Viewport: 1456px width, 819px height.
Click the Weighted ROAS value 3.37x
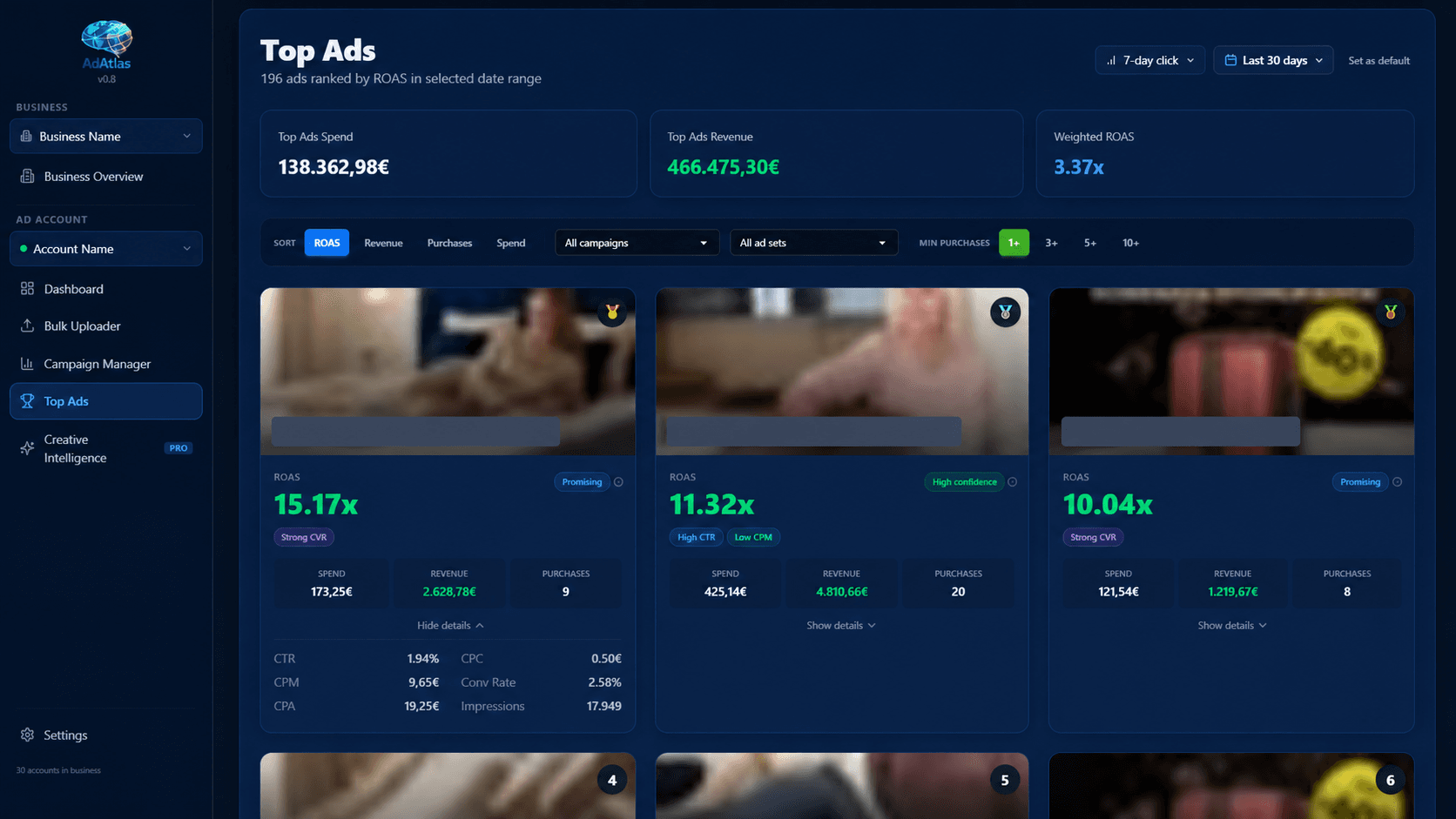(1079, 167)
